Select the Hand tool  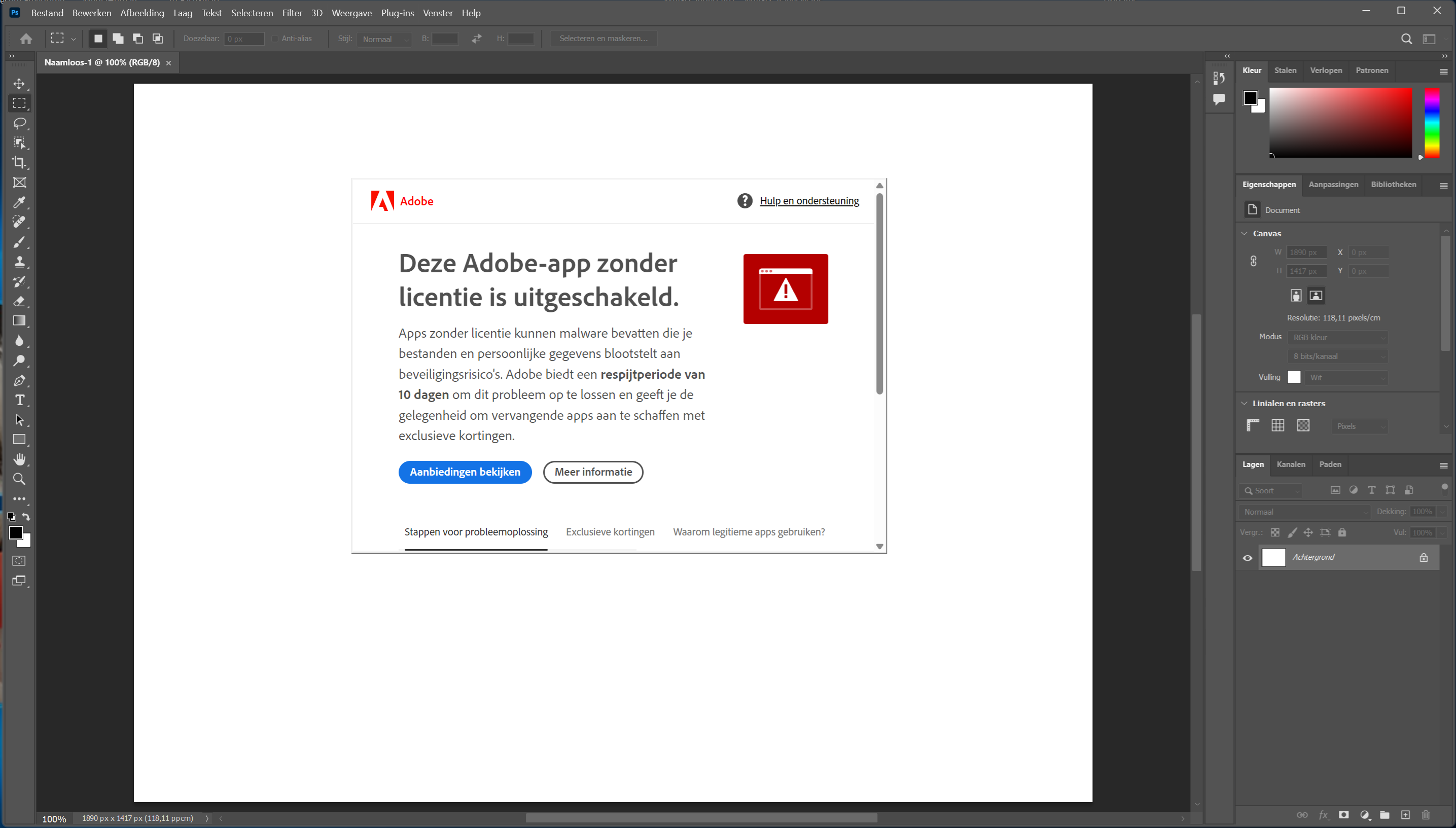[x=19, y=459]
